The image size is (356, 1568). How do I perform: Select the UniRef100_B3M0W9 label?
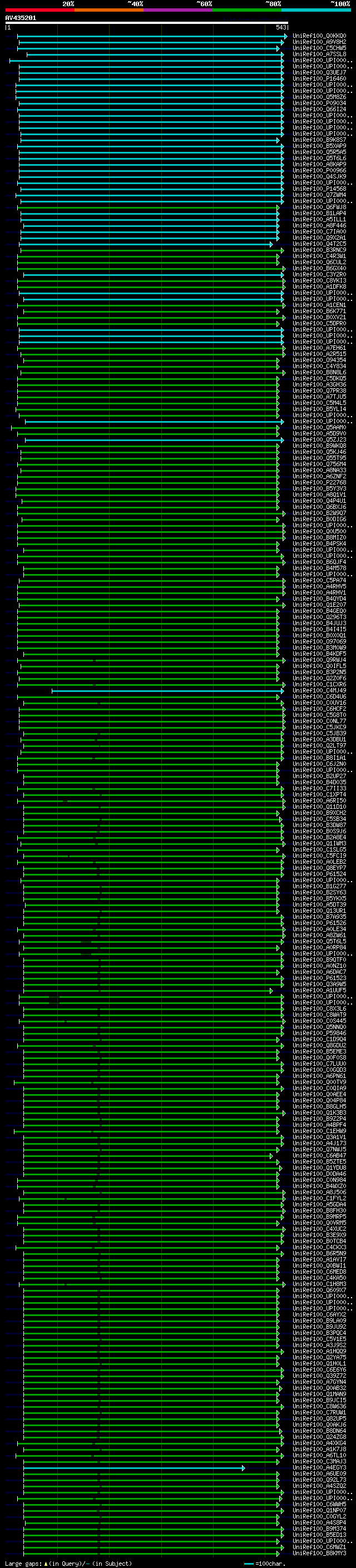319,647
